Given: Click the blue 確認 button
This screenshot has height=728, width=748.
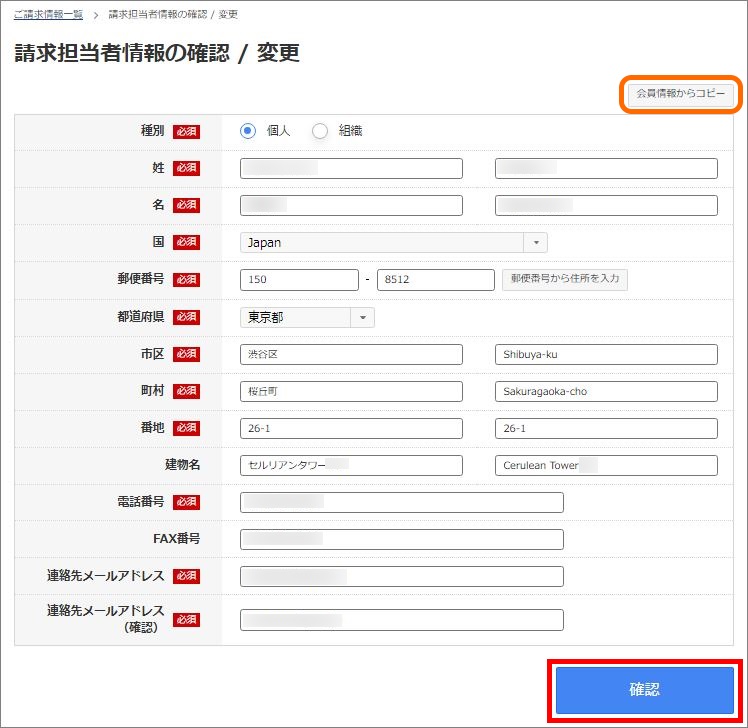Looking at the screenshot, I should pyautogui.click(x=644, y=690).
